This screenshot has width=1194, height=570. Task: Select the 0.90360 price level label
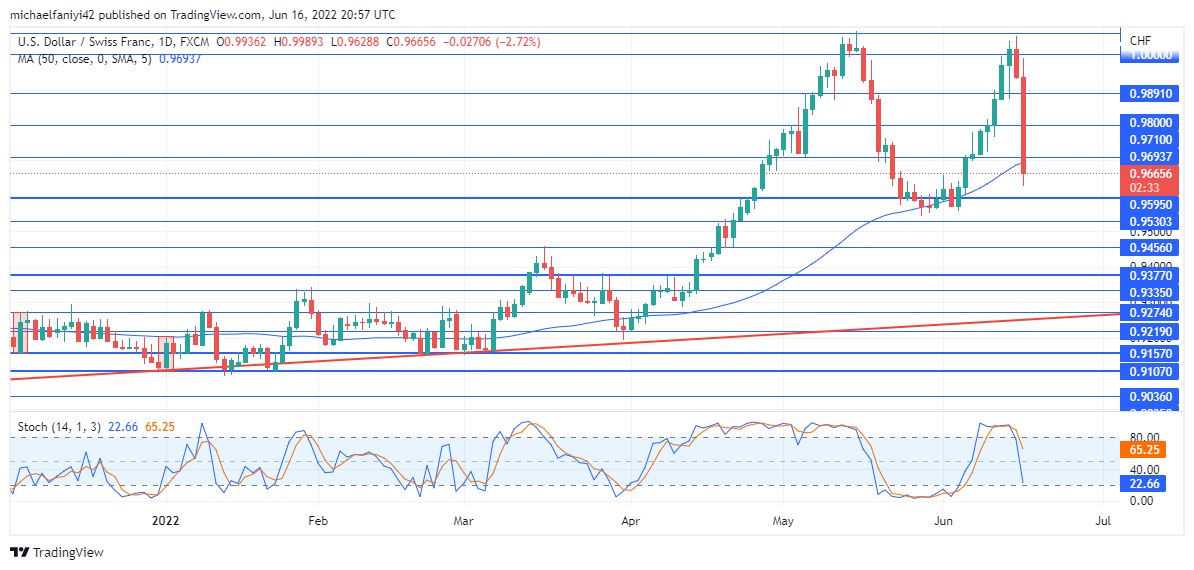coord(1152,396)
